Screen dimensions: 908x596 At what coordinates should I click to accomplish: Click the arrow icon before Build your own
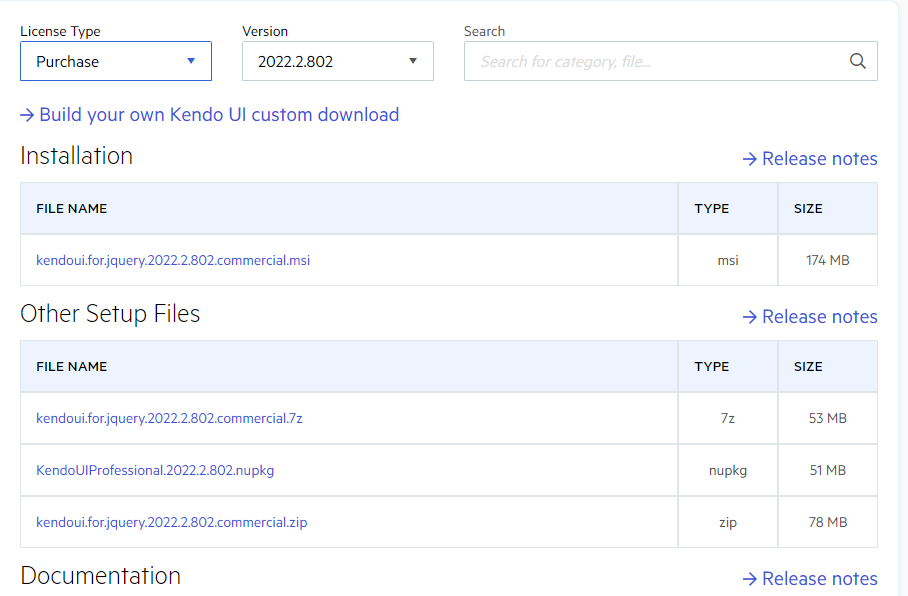[27, 115]
